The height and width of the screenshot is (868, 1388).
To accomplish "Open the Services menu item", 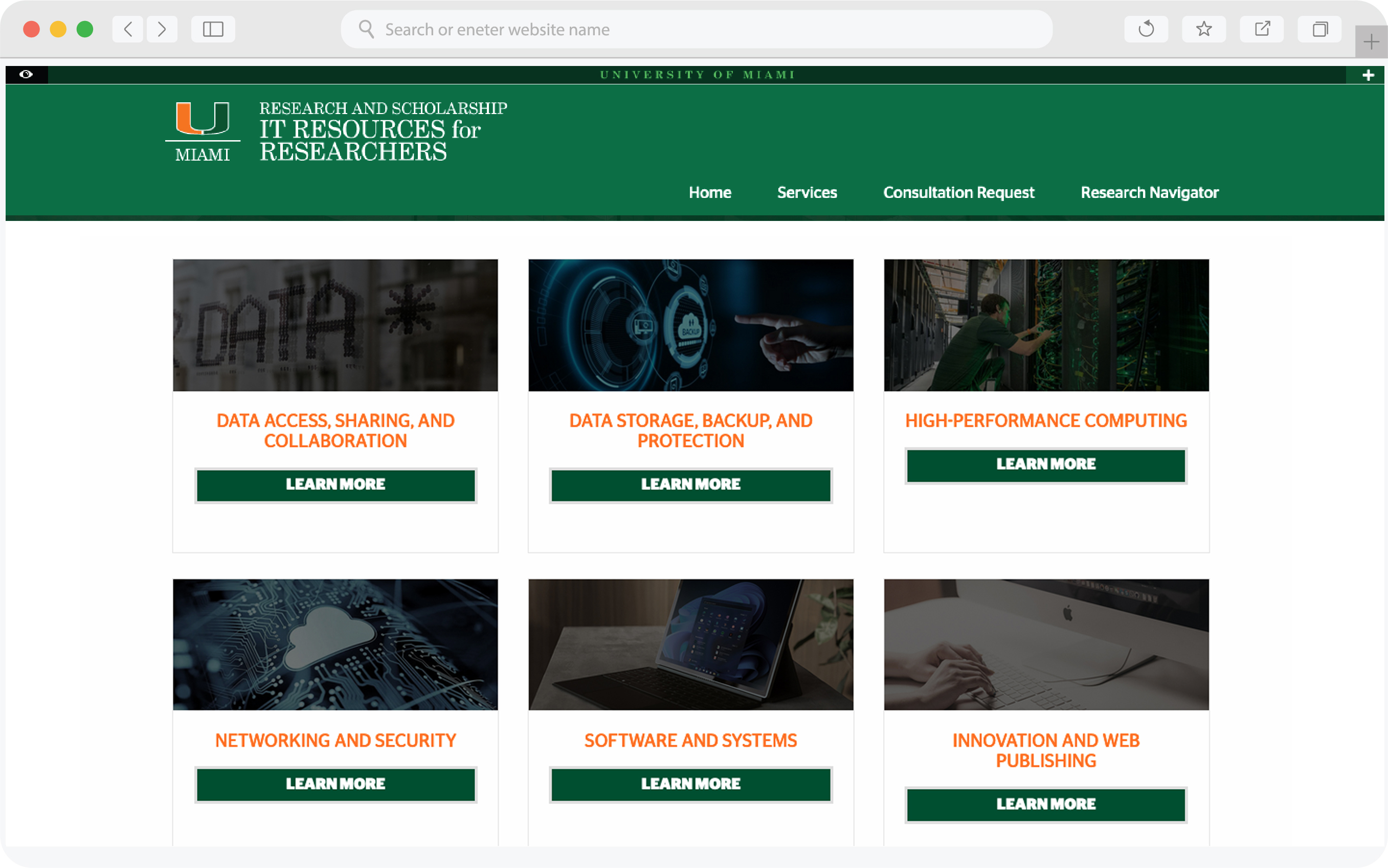I will pos(807,192).
